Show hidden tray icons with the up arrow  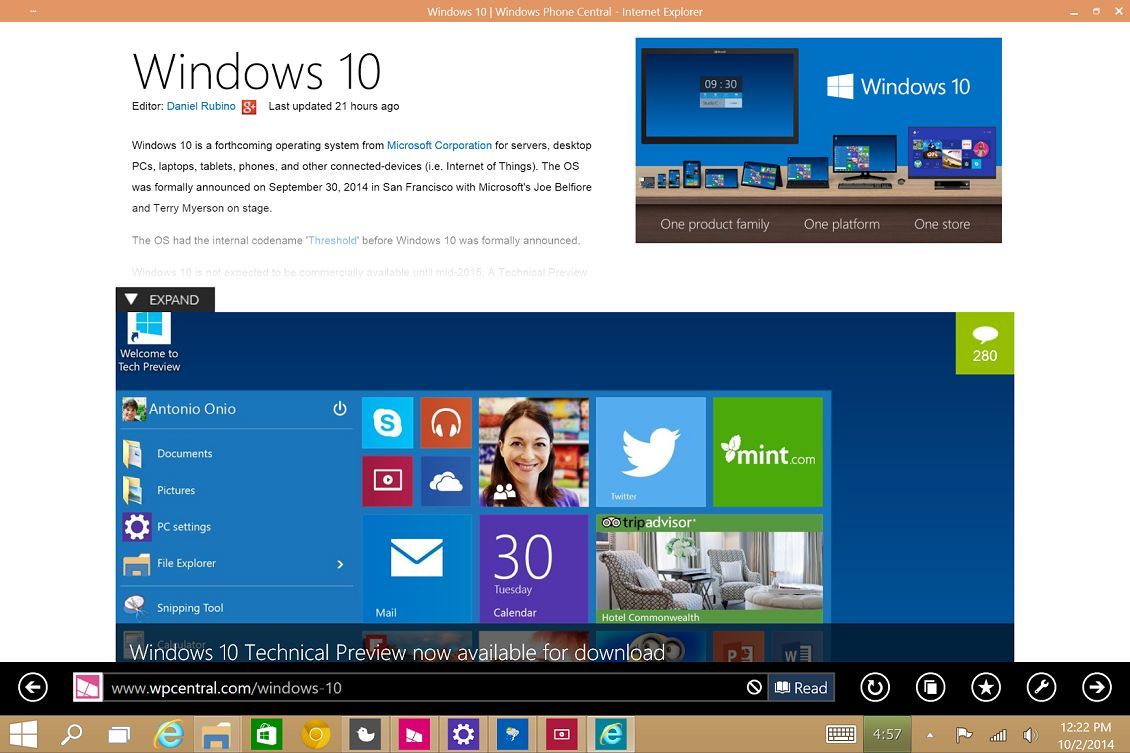(x=929, y=733)
